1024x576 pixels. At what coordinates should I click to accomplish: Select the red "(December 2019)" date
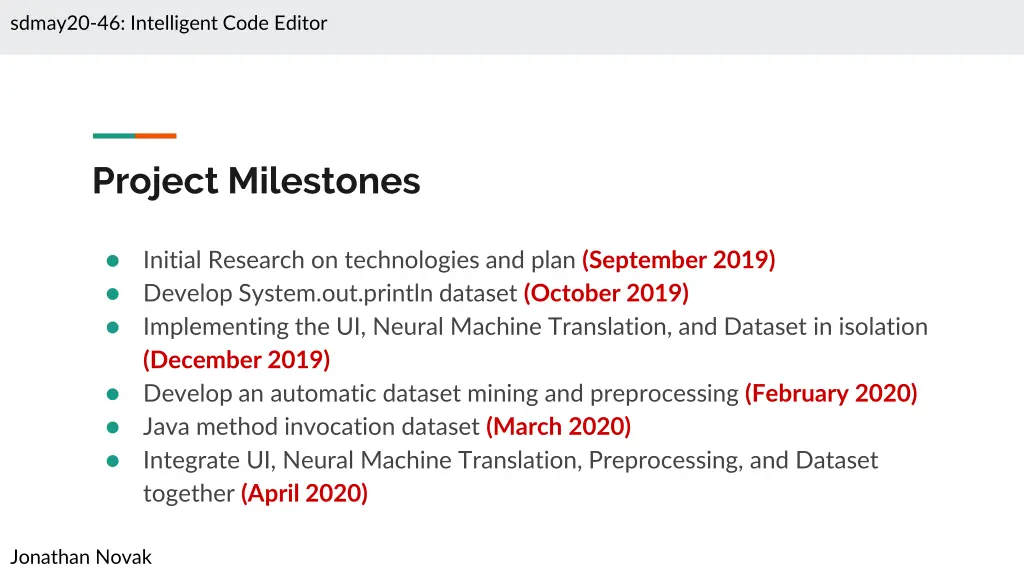click(236, 360)
